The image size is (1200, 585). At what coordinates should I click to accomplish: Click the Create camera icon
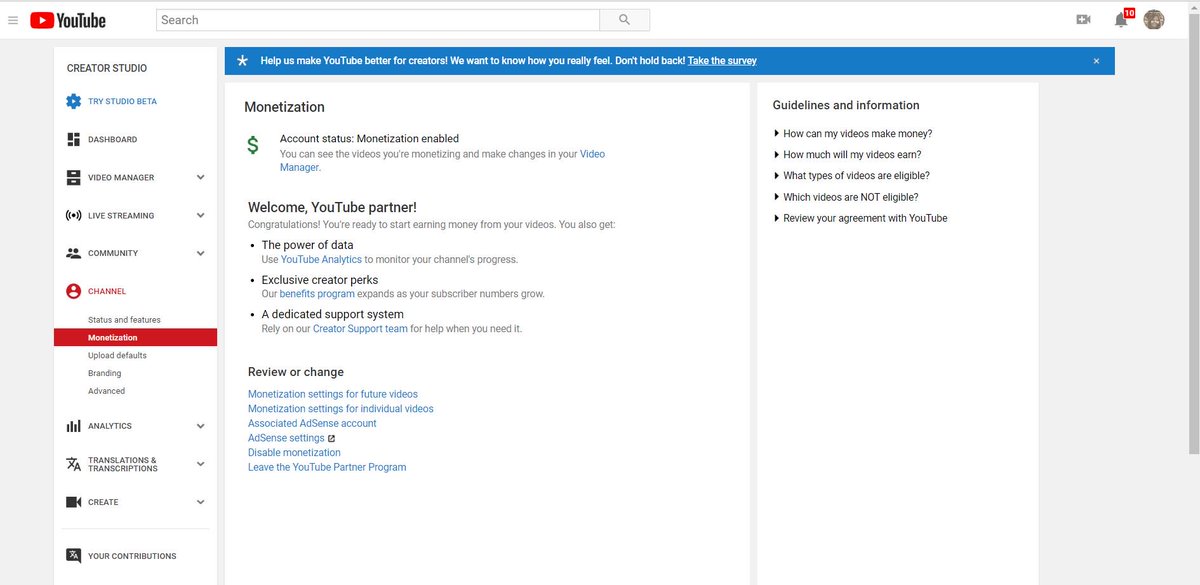[x=73, y=502]
